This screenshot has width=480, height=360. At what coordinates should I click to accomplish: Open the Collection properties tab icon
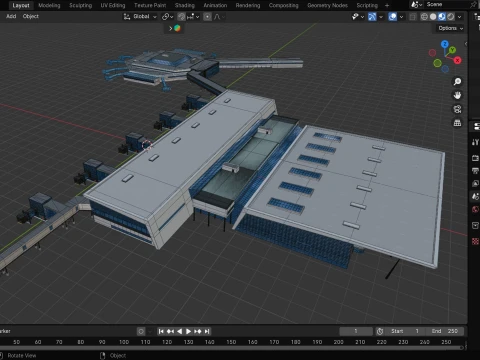tap(475, 226)
